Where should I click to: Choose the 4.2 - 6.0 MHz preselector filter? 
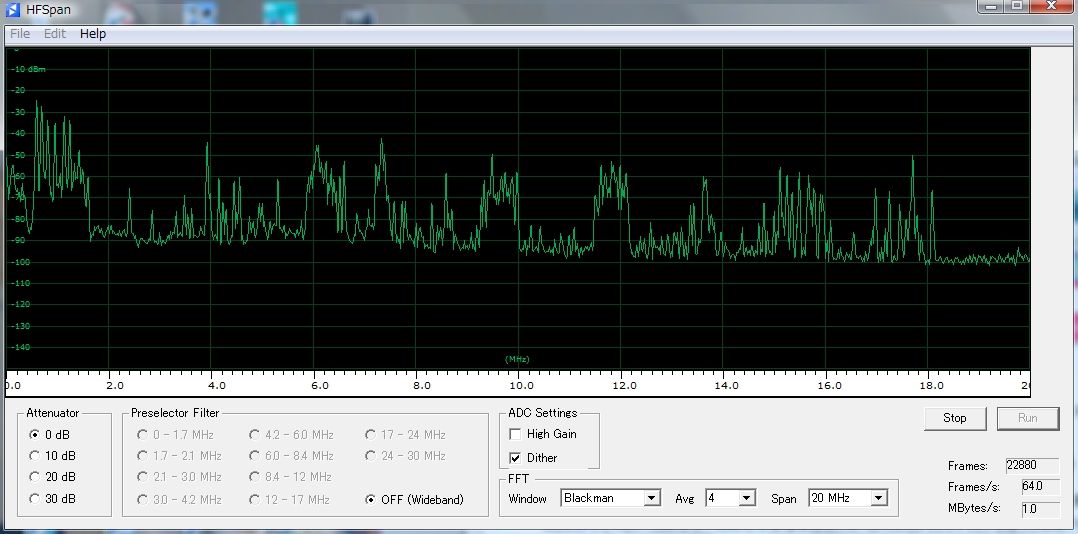click(291, 434)
